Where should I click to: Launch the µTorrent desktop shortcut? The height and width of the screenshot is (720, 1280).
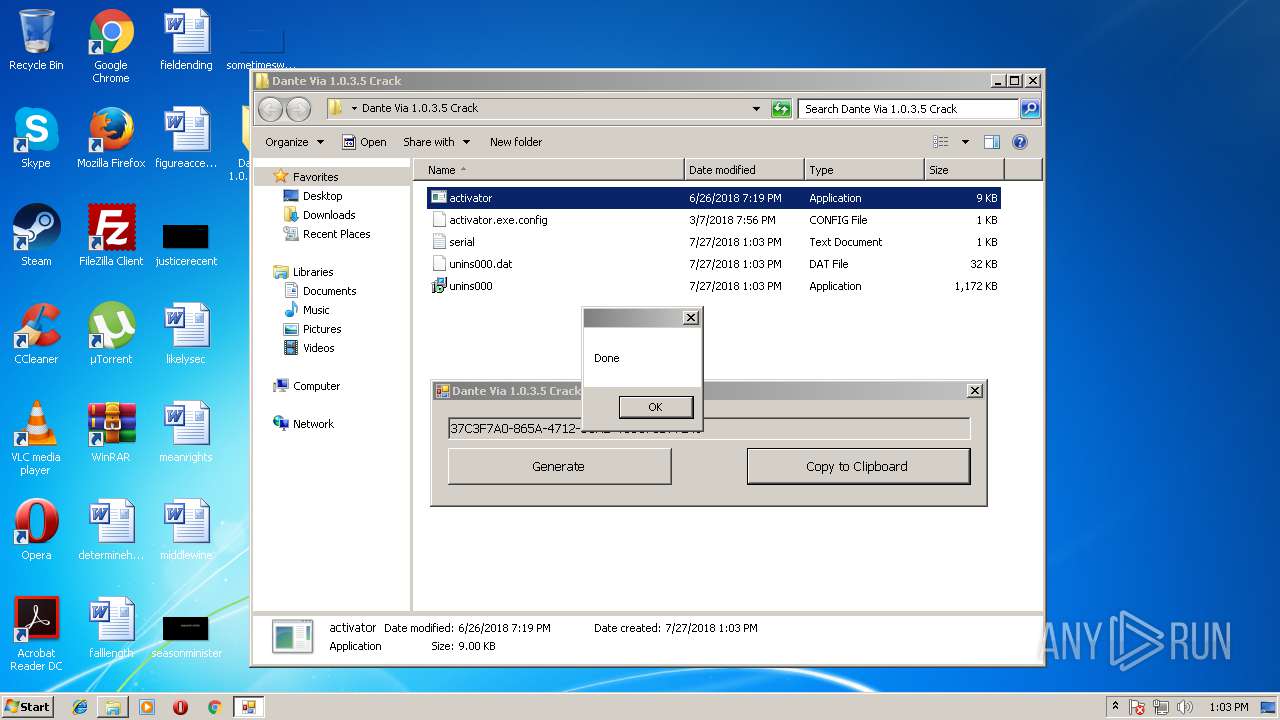pyautogui.click(x=111, y=334)
